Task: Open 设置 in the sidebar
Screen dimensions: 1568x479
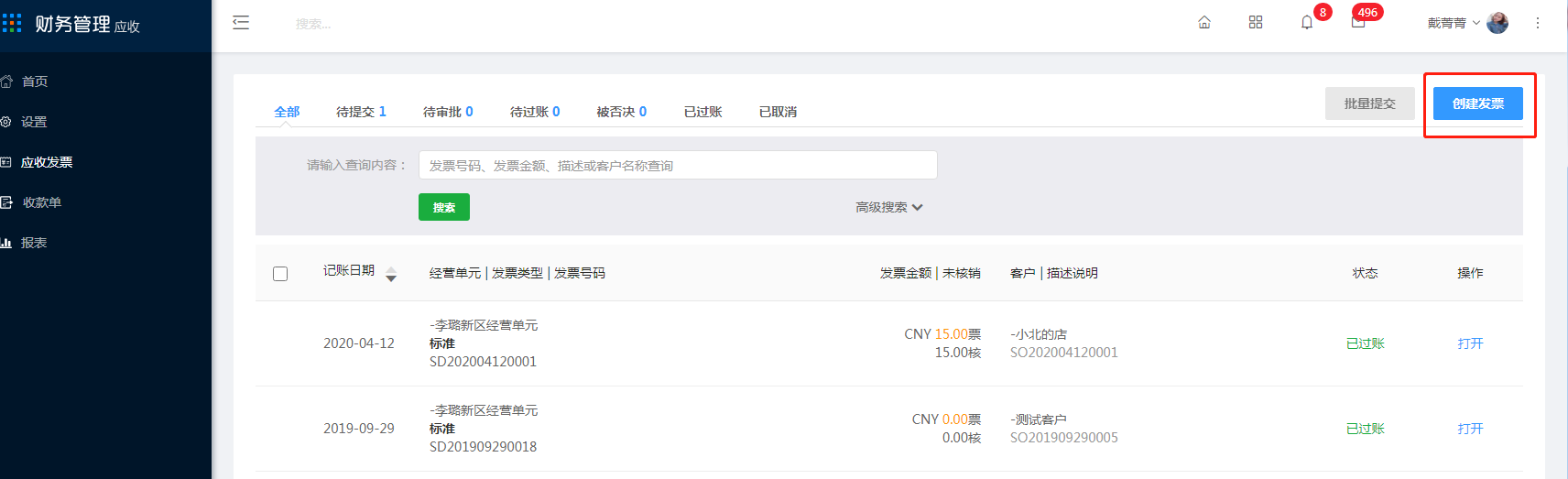Action: [x=34, y=122]
